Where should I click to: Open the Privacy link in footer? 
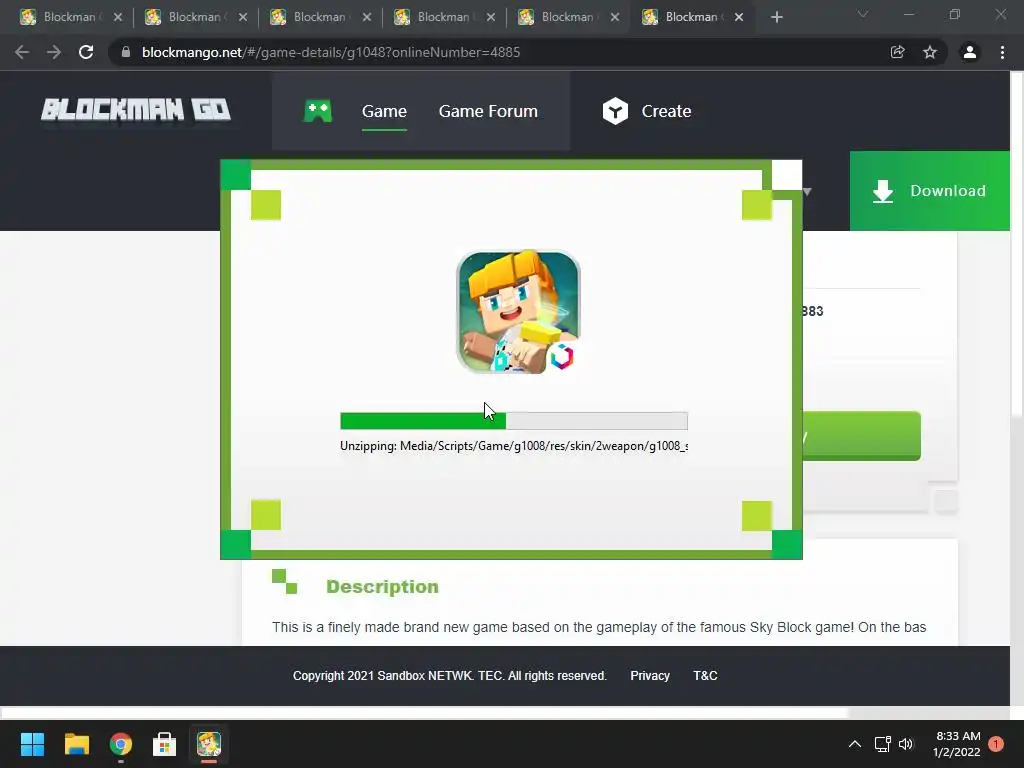(x=650, y=676)
